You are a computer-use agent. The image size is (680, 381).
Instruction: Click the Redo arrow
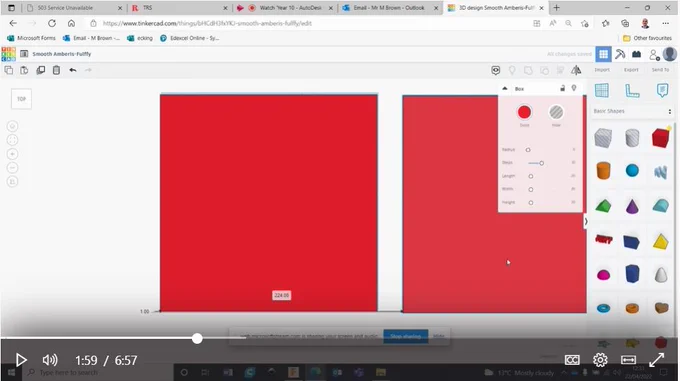pyautogui.click(x=88, y=70)
